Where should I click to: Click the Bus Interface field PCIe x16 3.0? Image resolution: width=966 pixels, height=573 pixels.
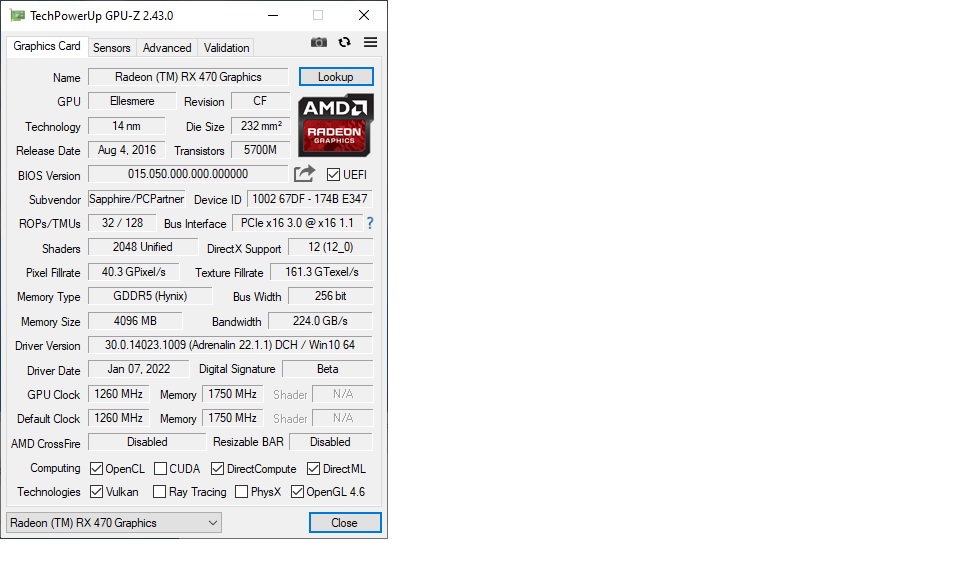(297, 222)
